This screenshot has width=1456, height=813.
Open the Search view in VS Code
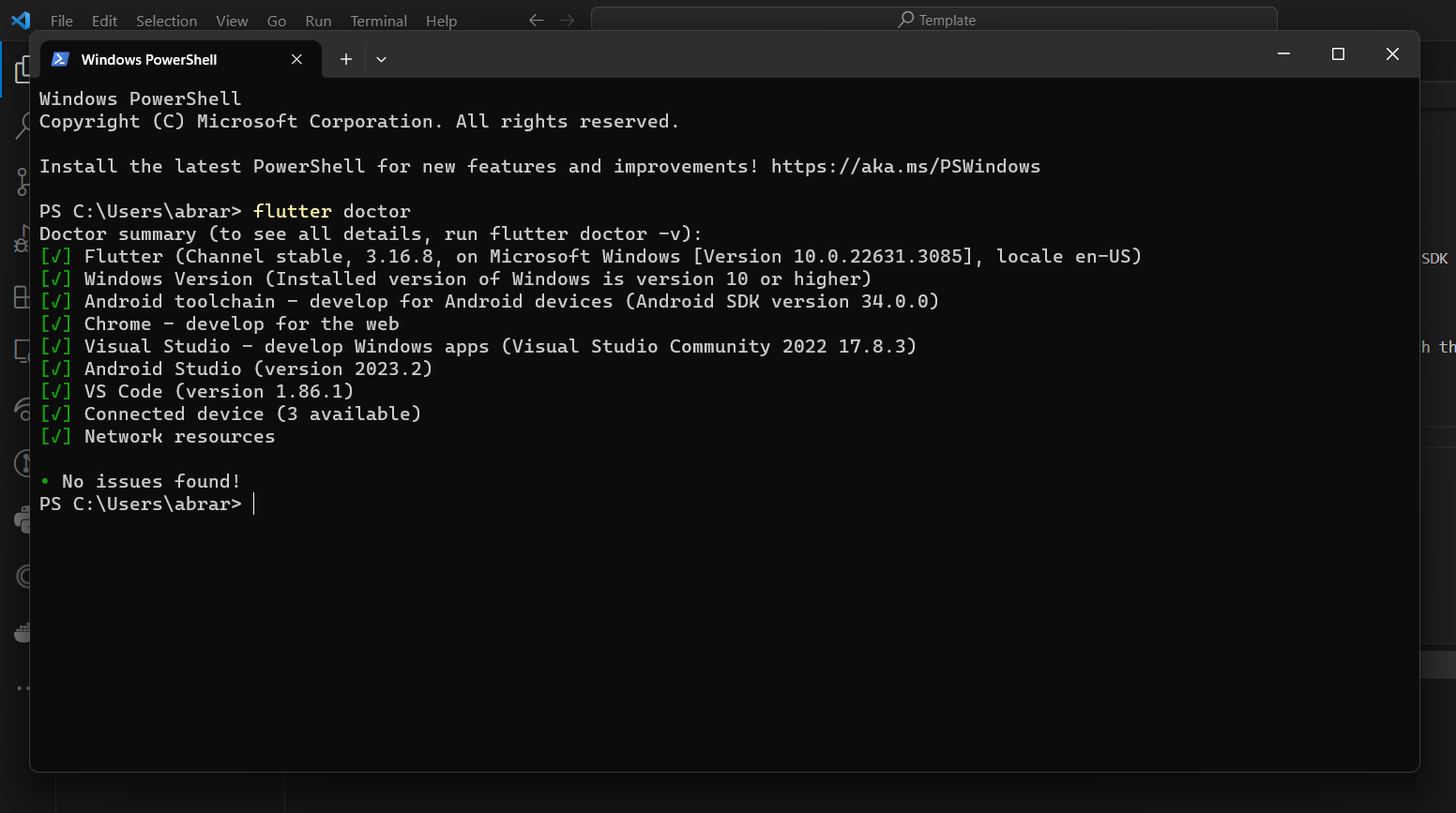[21, 126]
